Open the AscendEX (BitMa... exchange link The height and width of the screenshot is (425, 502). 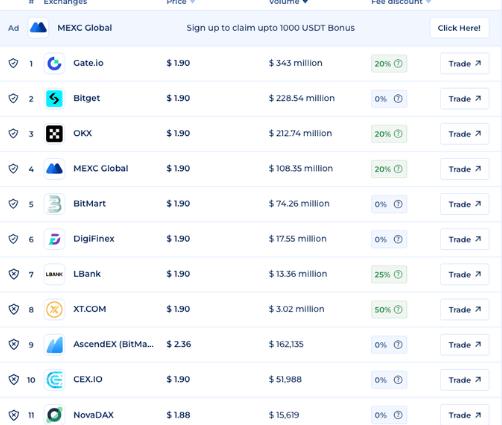[x=113, y=344]
